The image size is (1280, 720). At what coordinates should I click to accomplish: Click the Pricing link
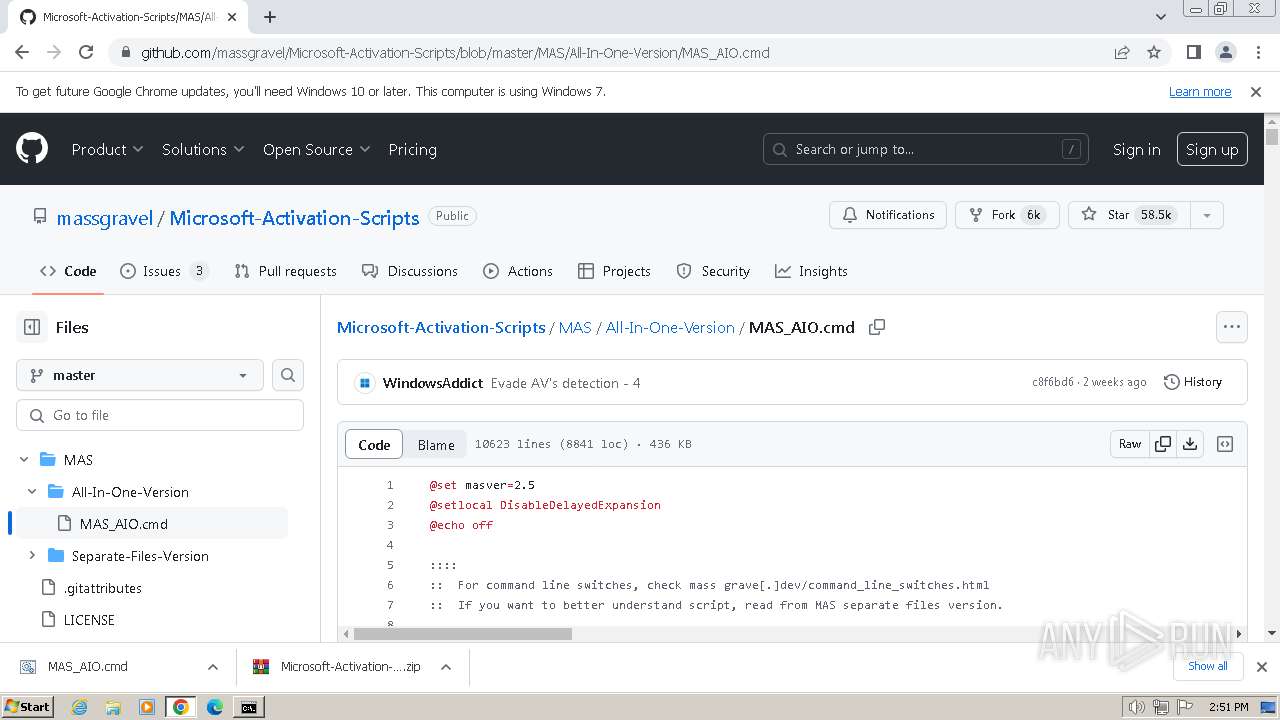click(x=412, y=149)
